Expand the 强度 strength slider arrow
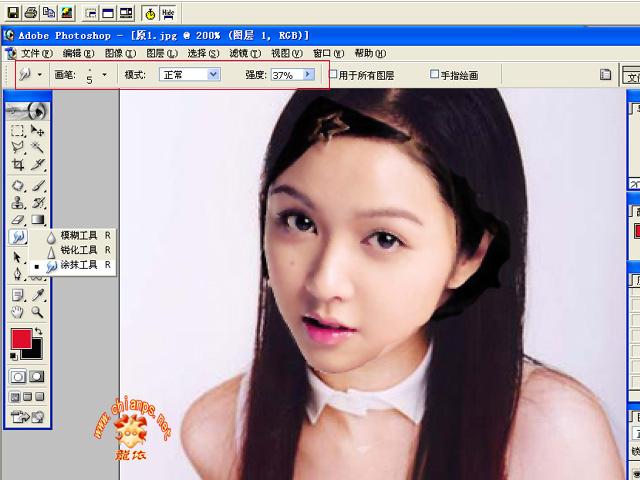640x480 pixels. pyautogui.click(x=309, y=74)
